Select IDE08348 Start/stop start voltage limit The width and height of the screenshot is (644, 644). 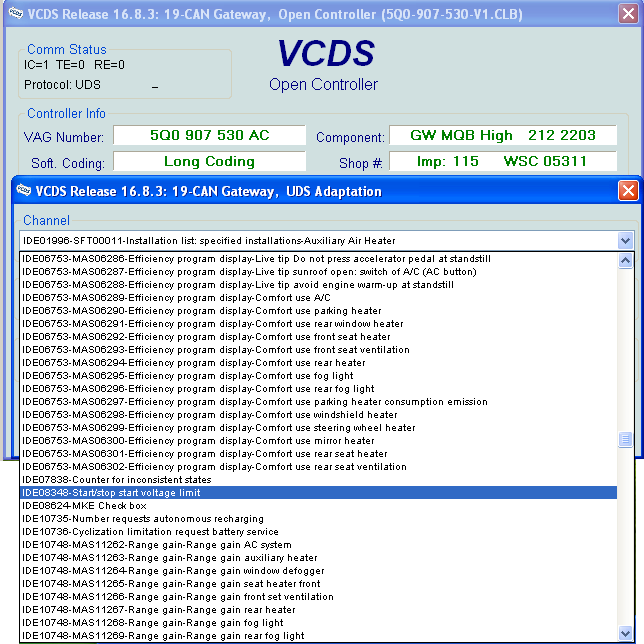318,493
